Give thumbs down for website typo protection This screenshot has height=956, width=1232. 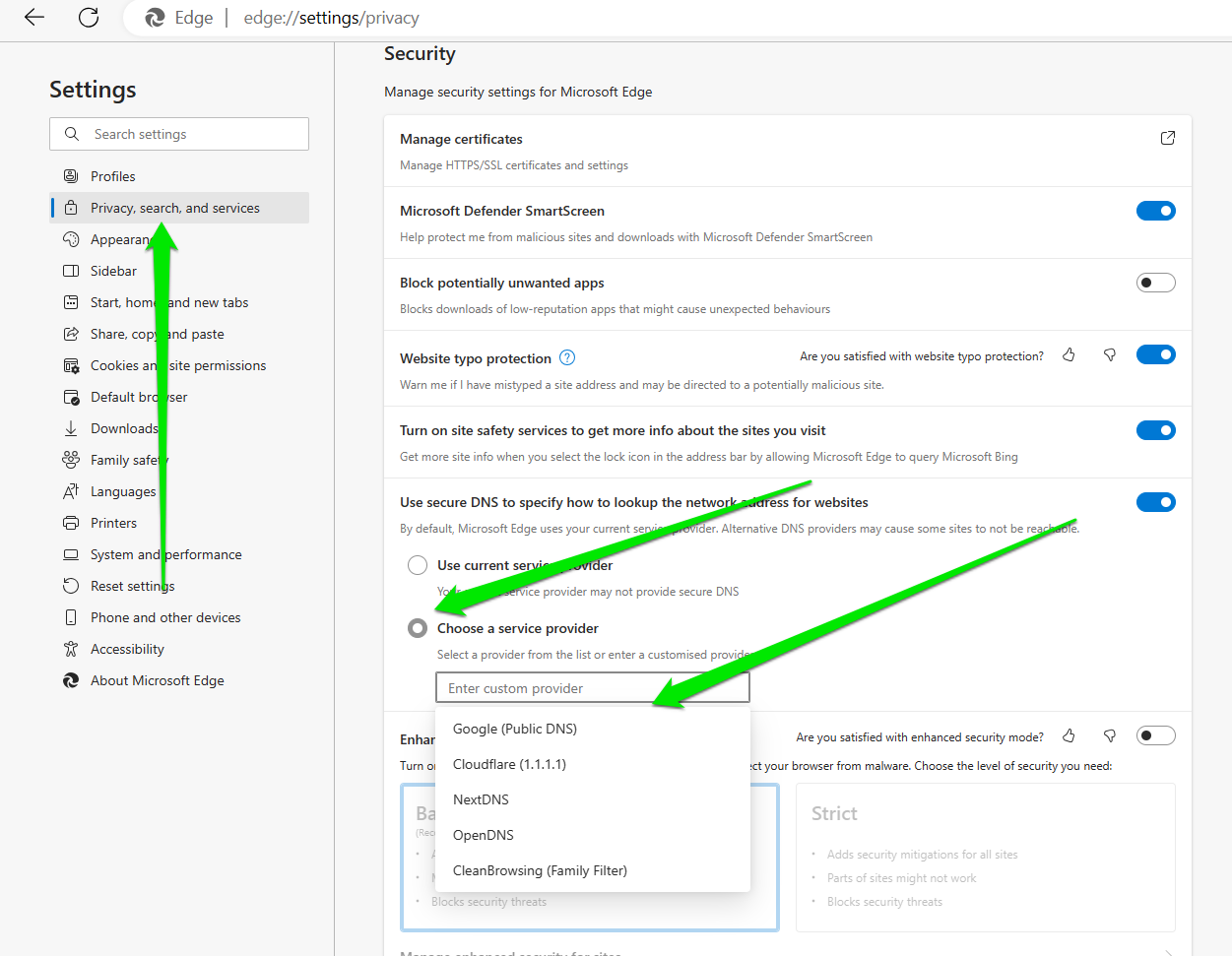(x=1110, y=355)
